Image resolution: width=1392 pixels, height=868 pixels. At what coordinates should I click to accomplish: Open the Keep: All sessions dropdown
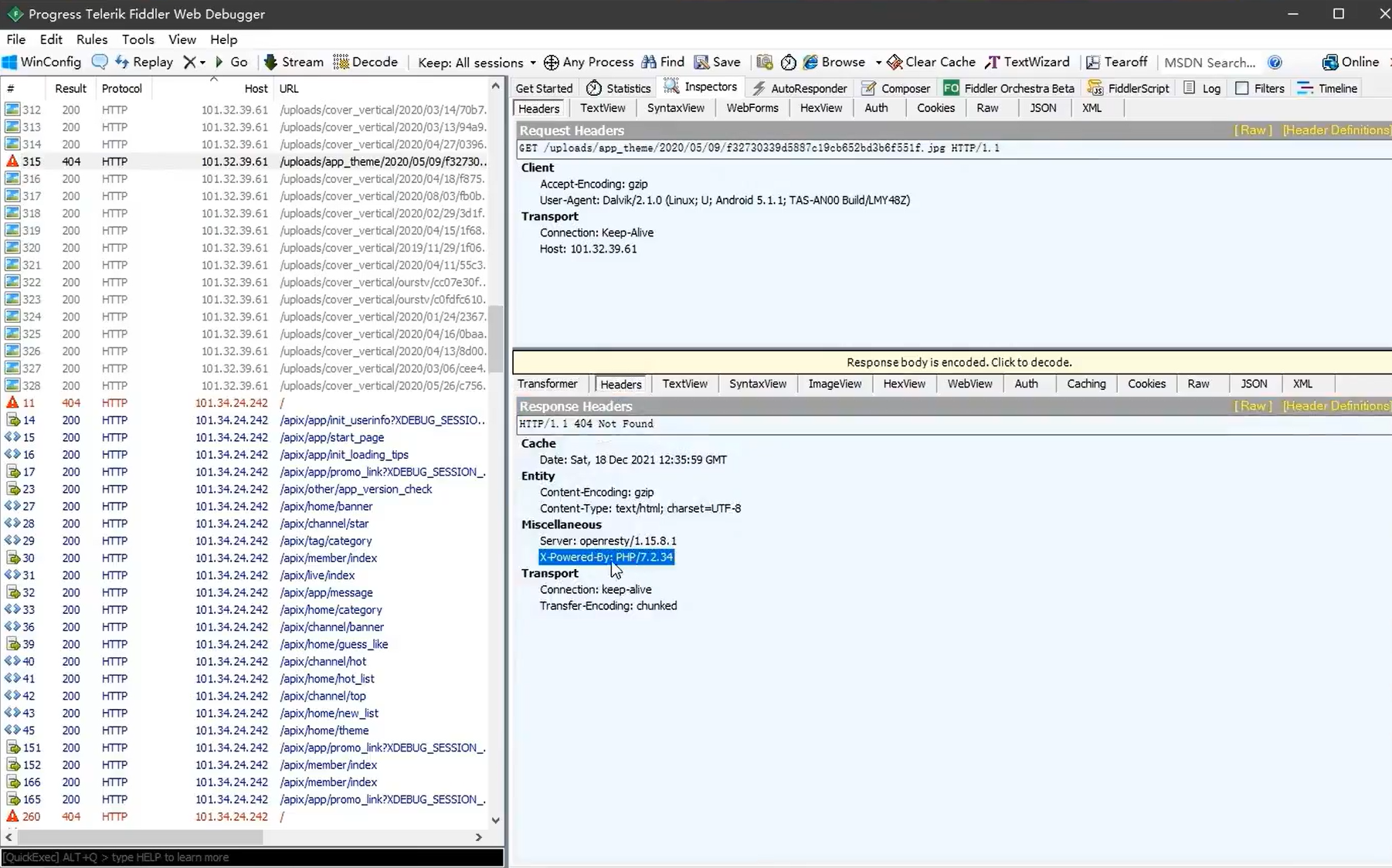pos(477,63)
